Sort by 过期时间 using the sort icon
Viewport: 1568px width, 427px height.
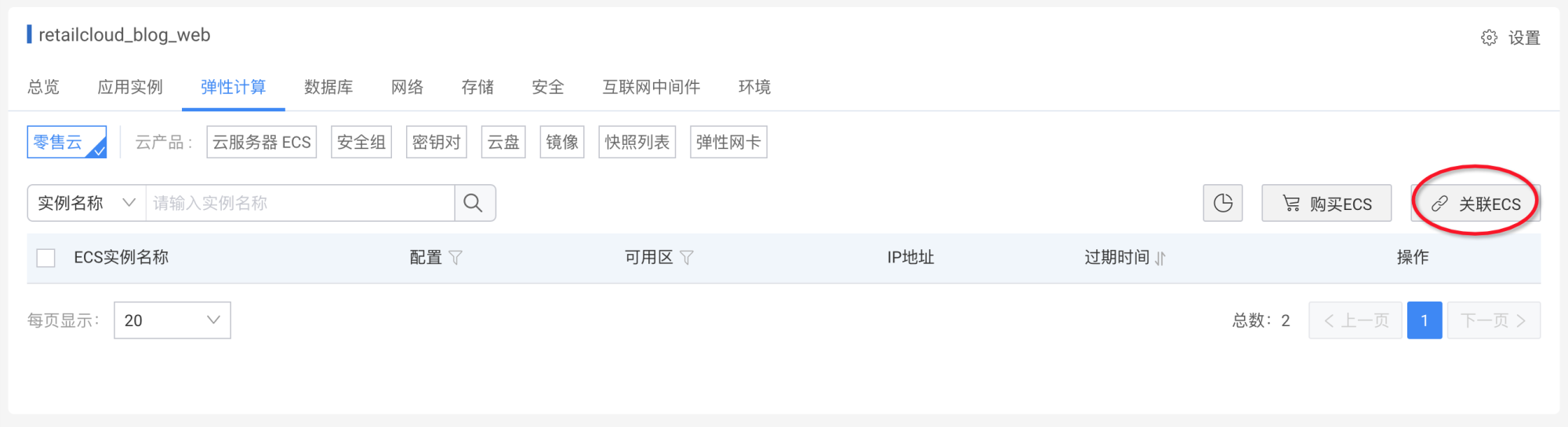(1160, 258)
